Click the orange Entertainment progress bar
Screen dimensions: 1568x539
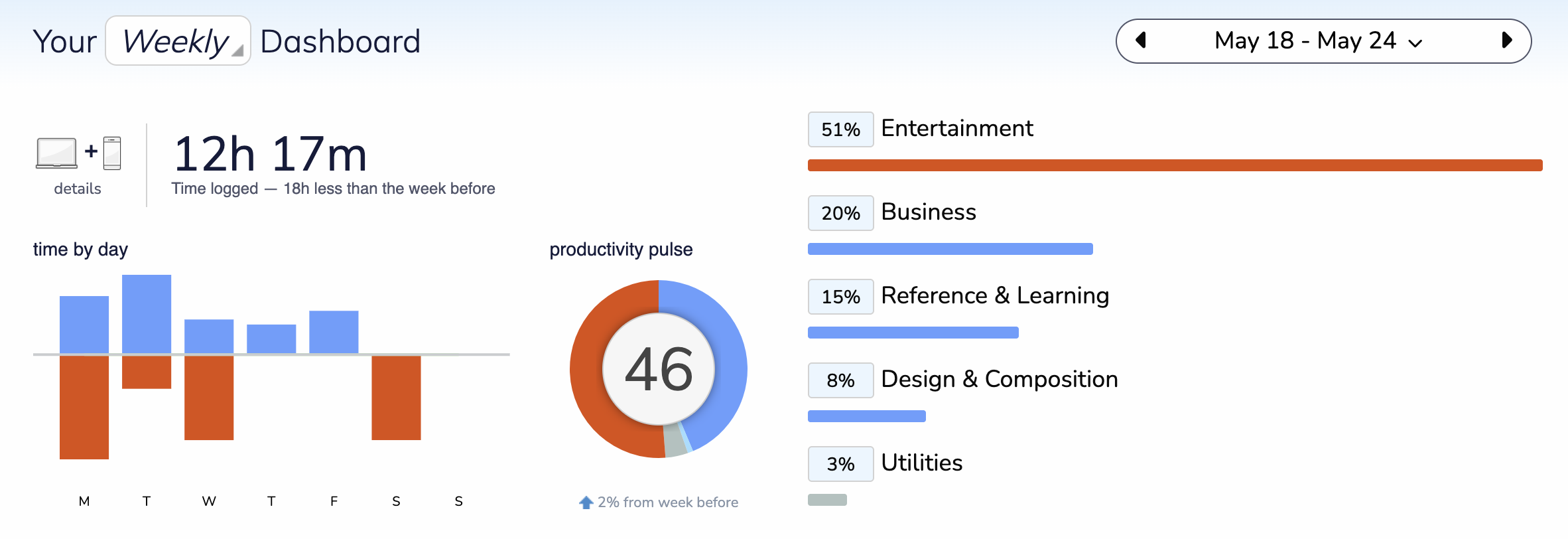[x=1175, y=165]
